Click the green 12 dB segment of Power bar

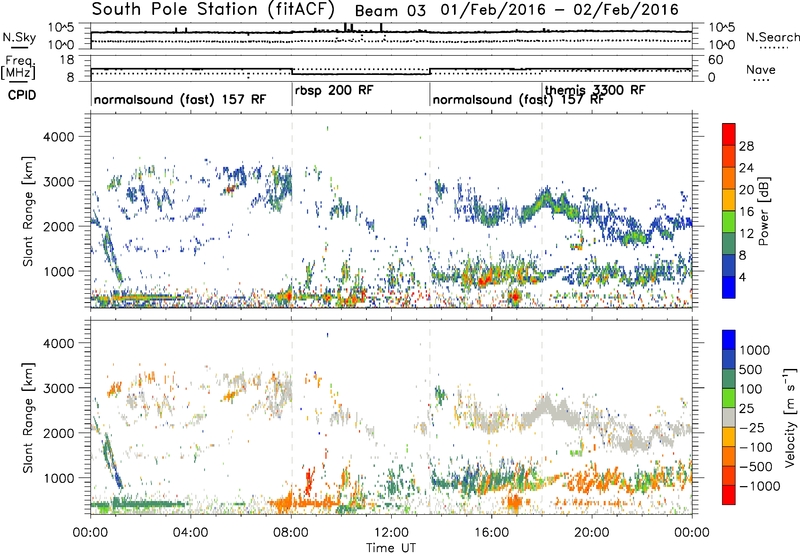729,222
